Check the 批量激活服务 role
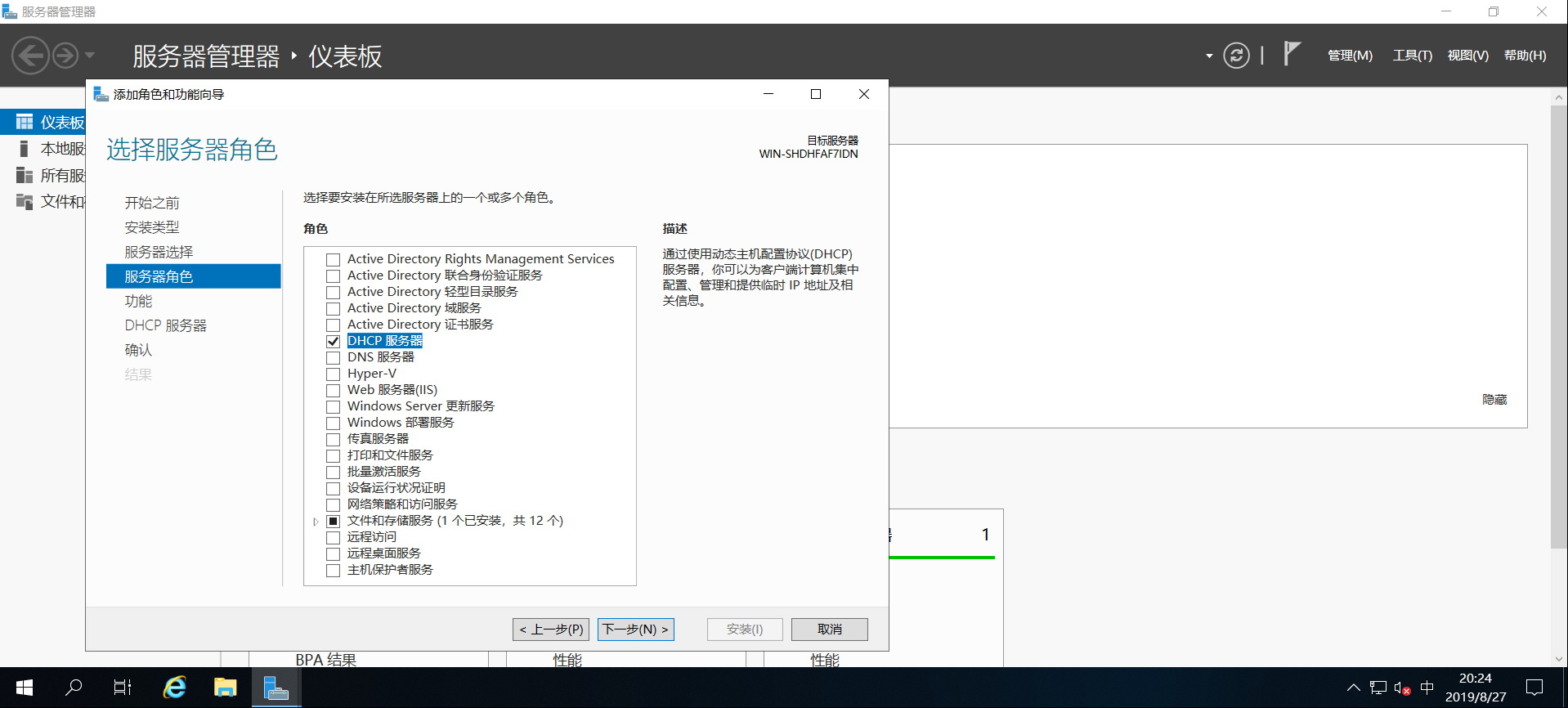Screen dimensions: 1568x708 click(x=333, y=472)
